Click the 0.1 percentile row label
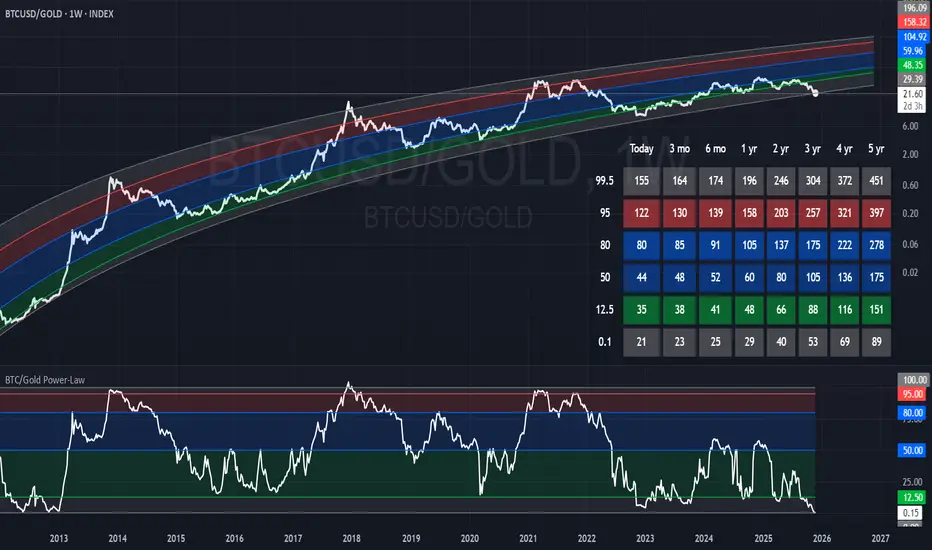 point(604,342)
